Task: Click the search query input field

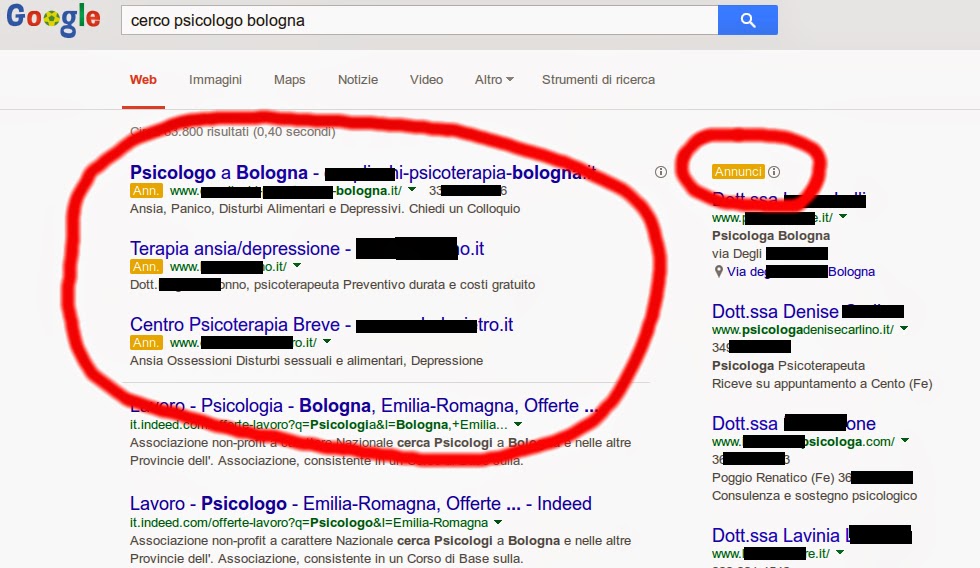Action: (419, 20)
